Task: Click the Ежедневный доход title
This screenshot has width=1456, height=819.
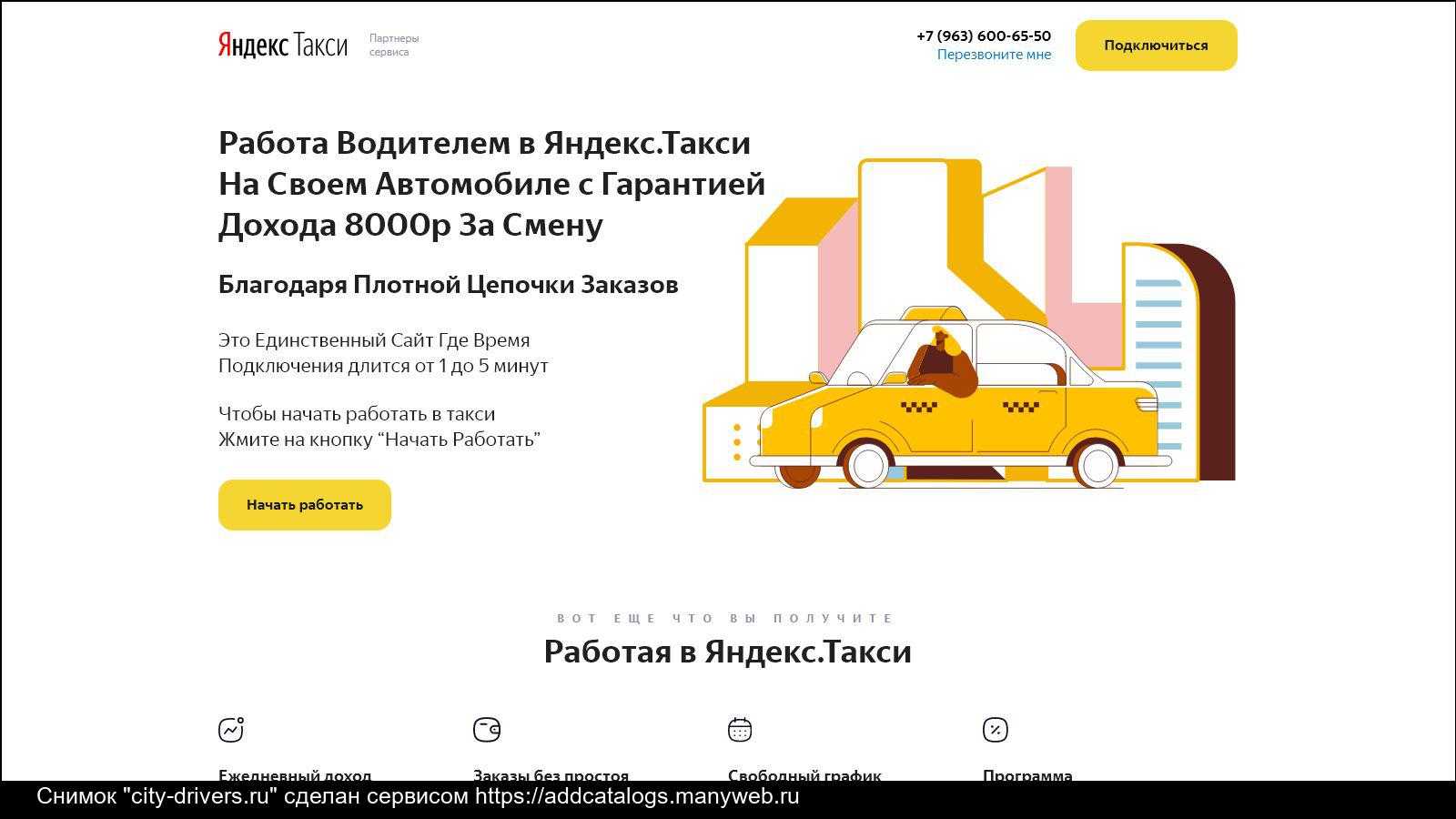Action: coord(295,775)
